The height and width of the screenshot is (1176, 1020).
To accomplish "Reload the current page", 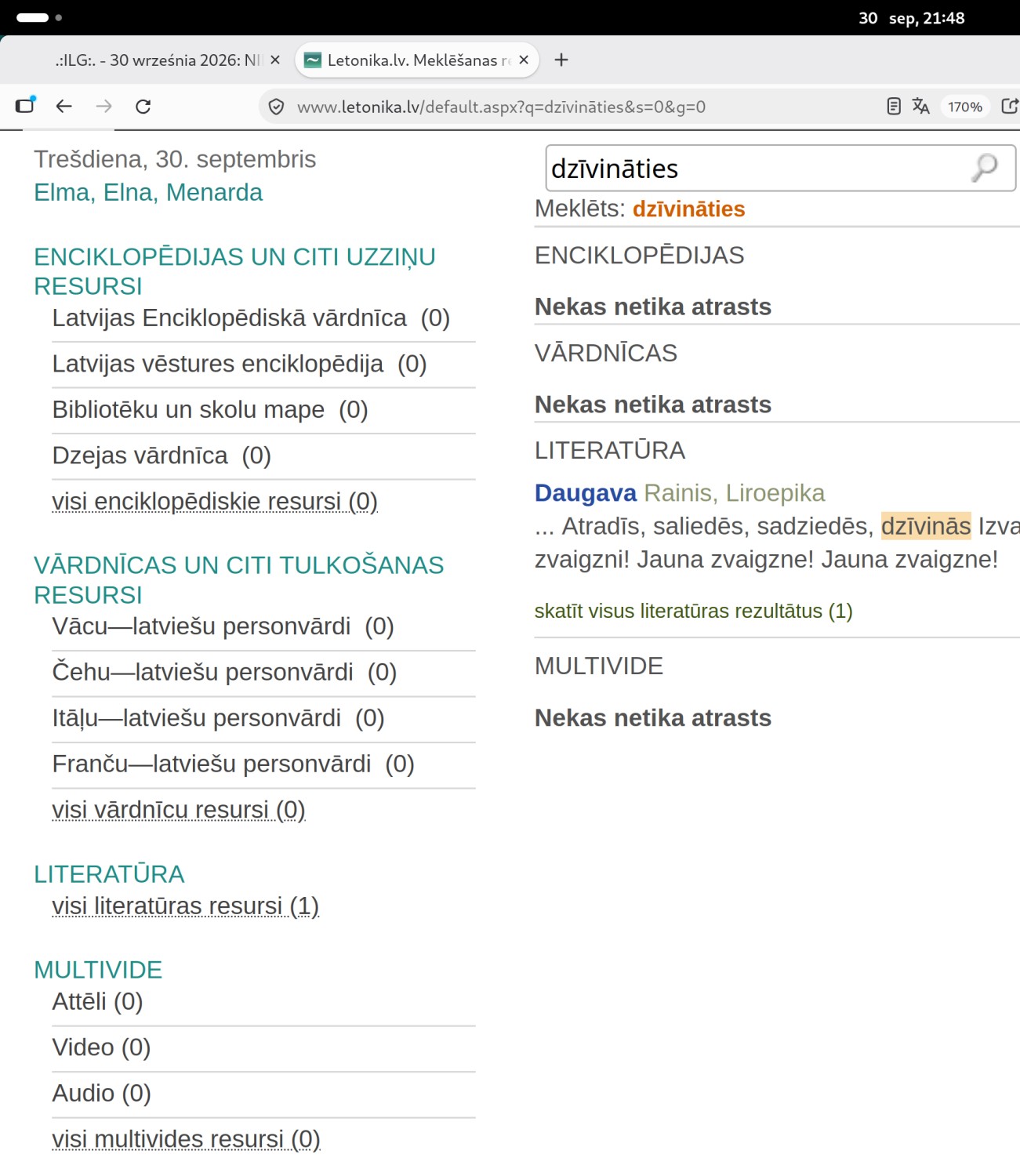I will 143,106.
